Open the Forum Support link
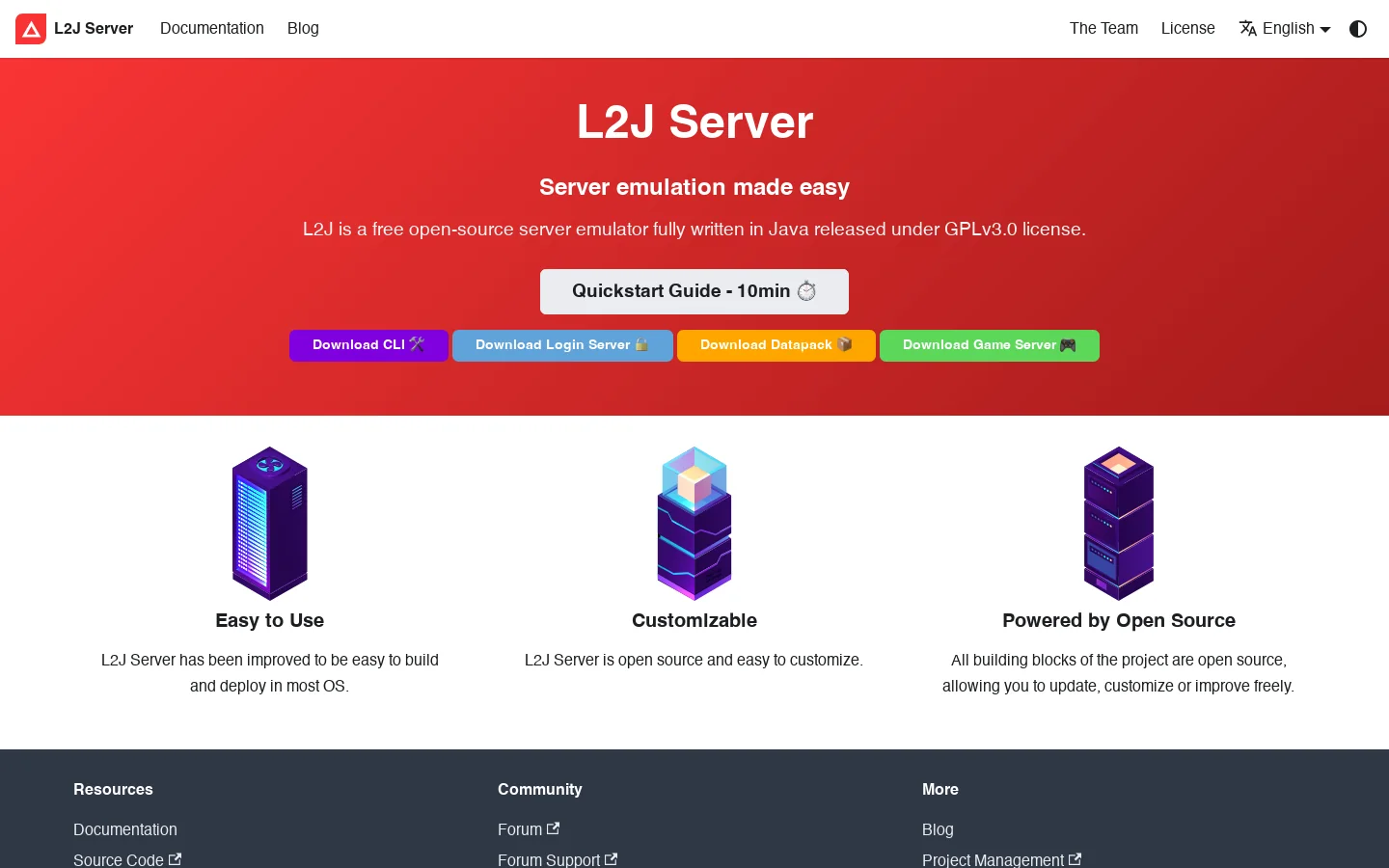The height and width of the screenshot is (868, 1389). coord(558,859)
